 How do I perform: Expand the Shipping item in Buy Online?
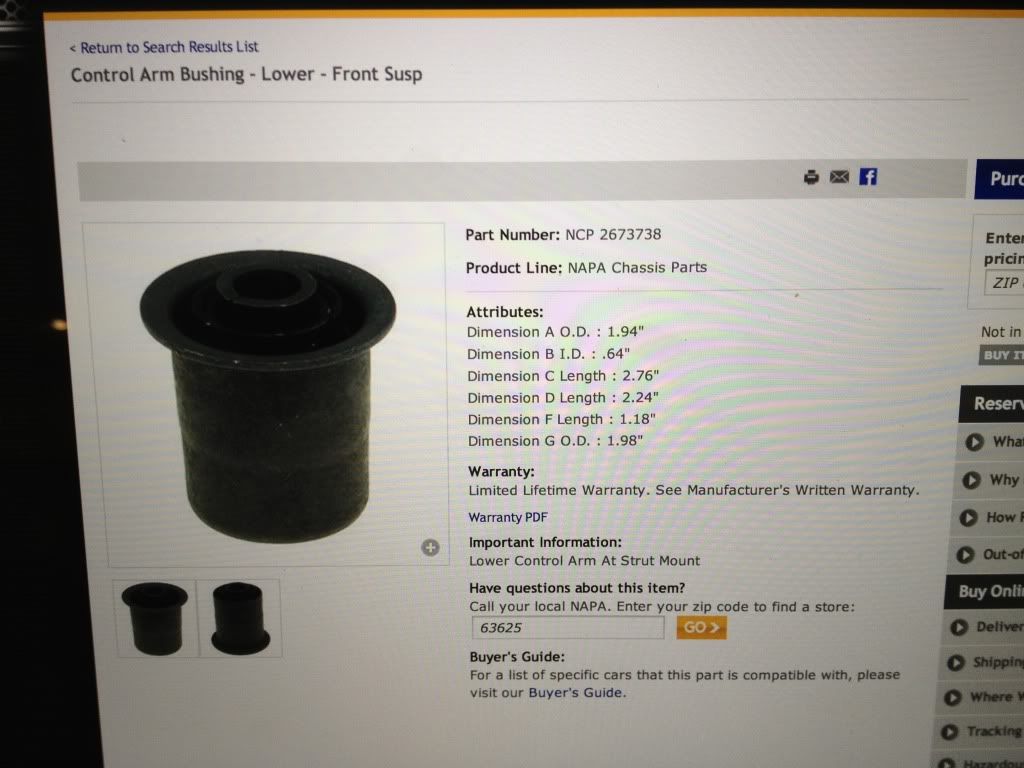click(x=985, y=662)
